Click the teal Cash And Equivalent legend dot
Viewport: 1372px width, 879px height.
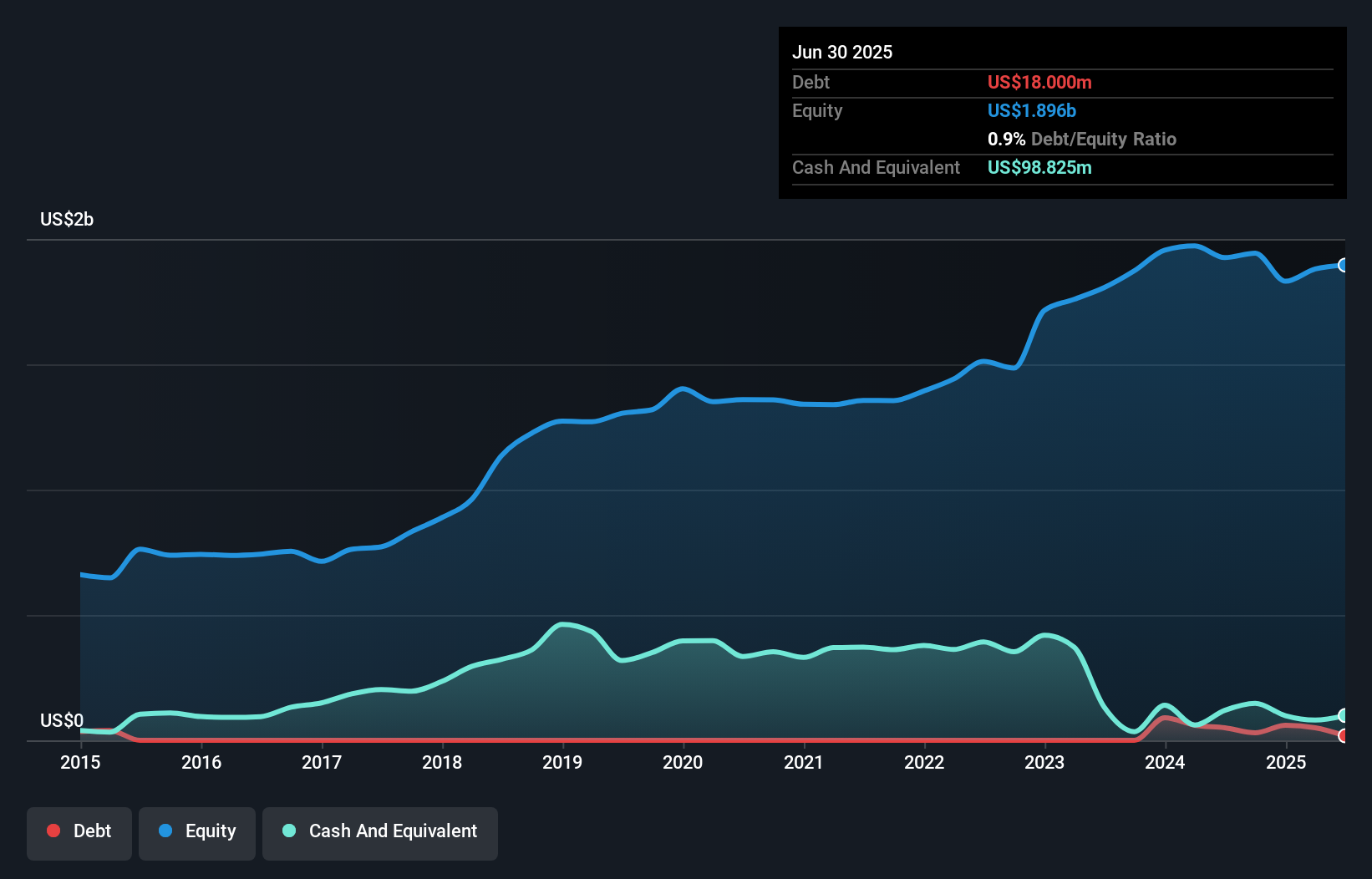point(288,831)
